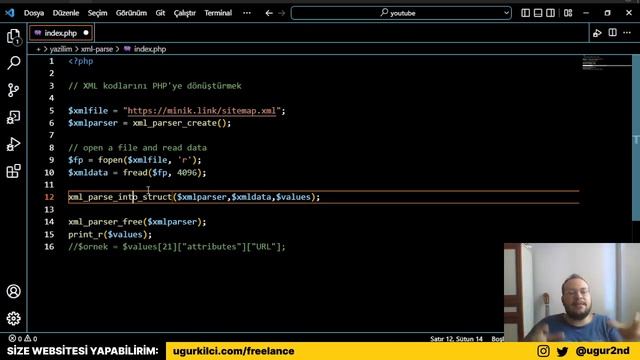Click the @ugur2nd handle text
Image resolution: width=640 pixels, height=360 pixels.
[x=602, y=351]
